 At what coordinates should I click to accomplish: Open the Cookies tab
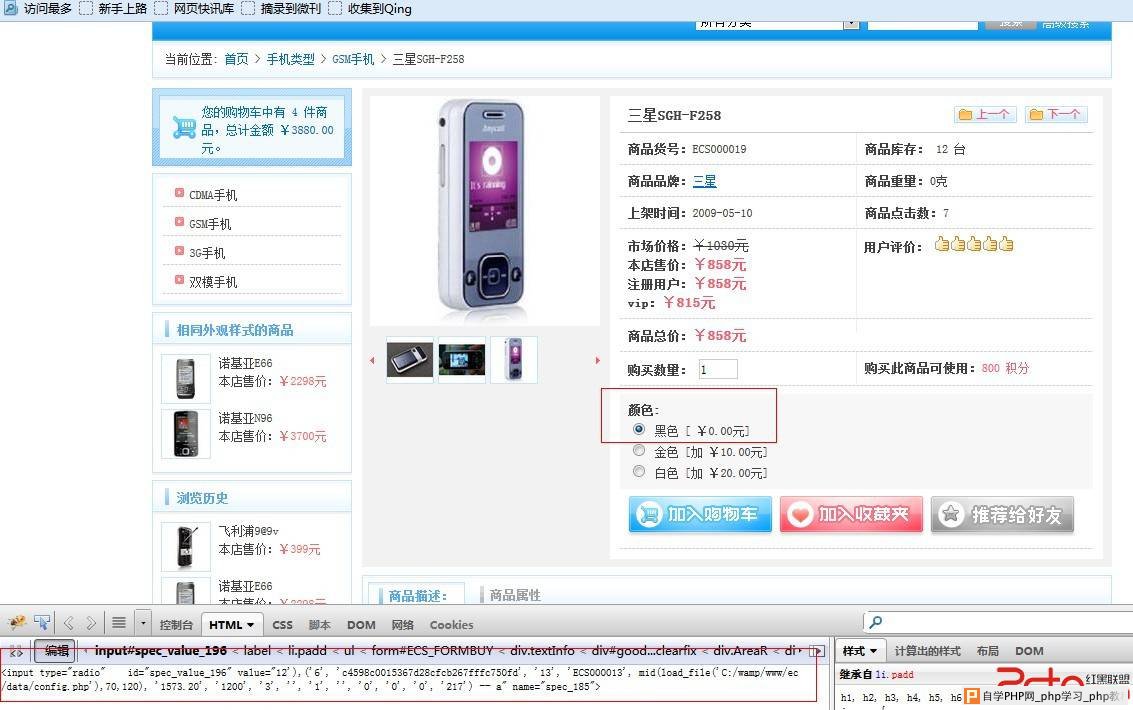[452, 625]
